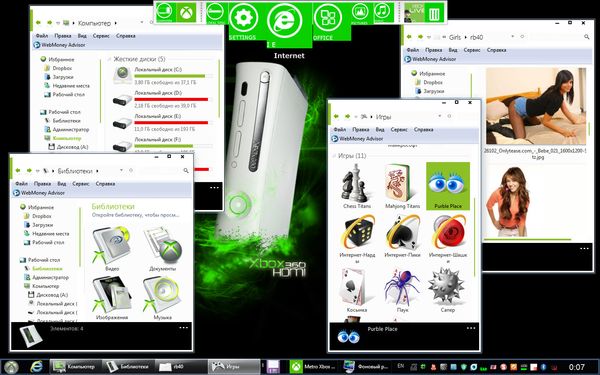Open address dropdown in Игры window
The image size is (600, 375).
[x=440, y=116]
